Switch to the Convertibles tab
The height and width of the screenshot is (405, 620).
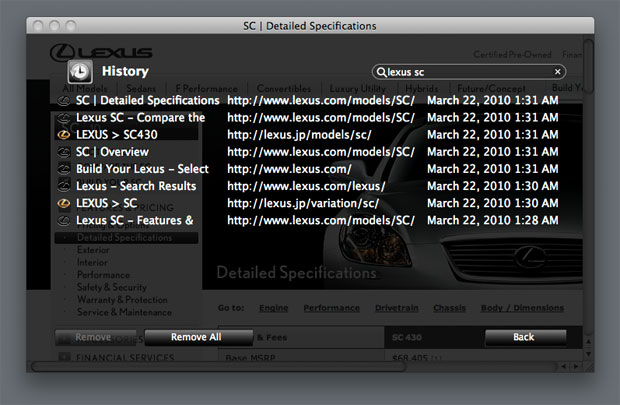[x=283, y=89]
